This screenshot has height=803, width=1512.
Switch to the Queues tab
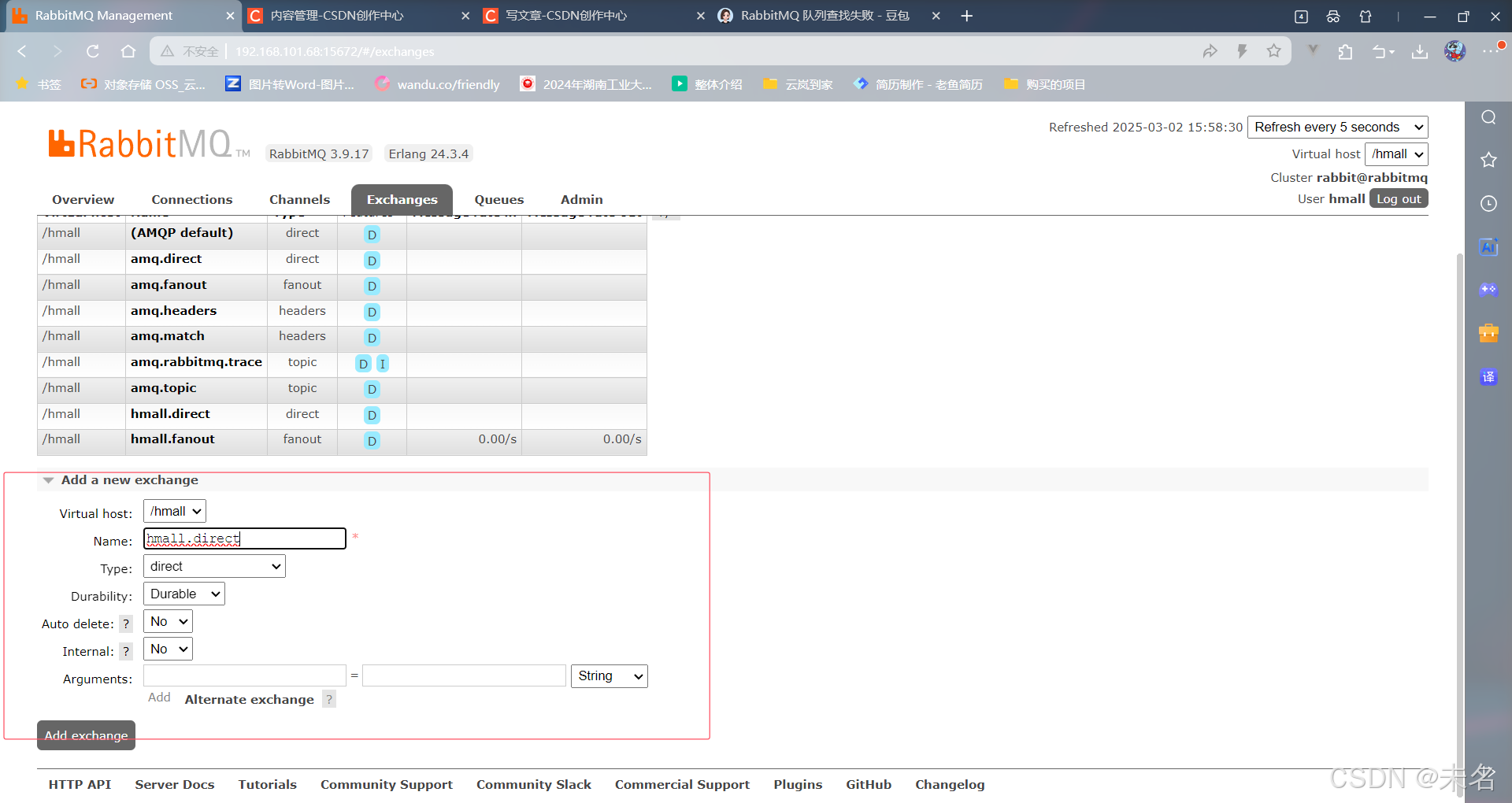click(x=499, y=199)
